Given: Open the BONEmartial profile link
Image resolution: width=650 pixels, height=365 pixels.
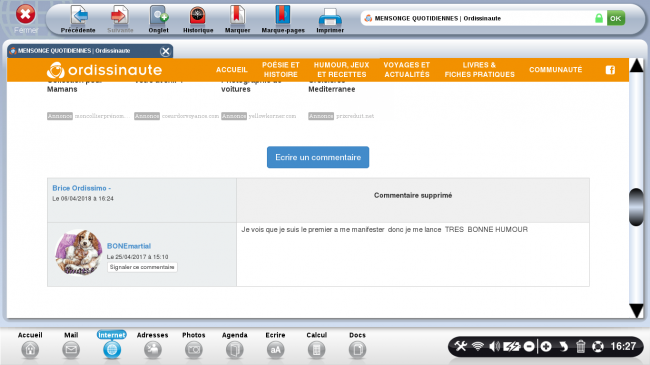Looking at the screenshot, I should point(129,246).
